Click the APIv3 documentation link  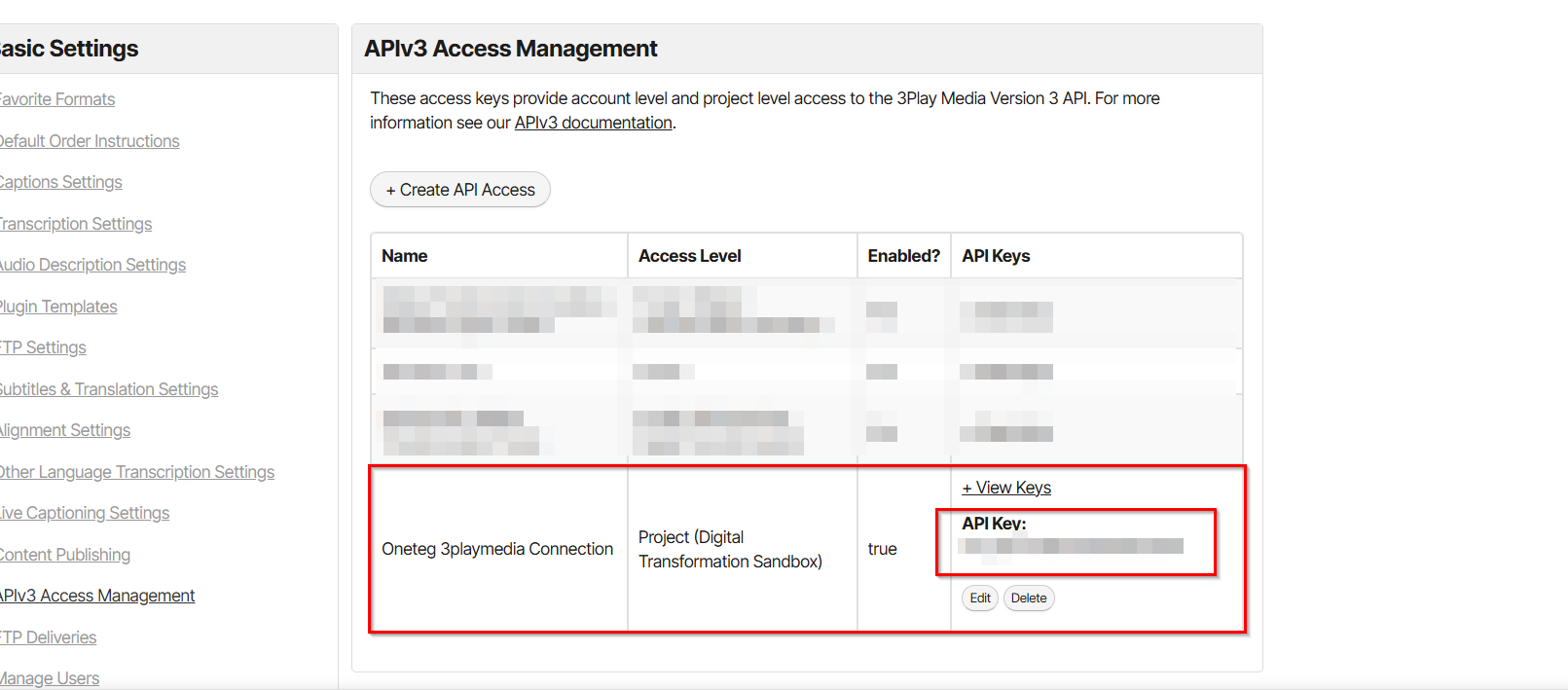tap(594, 123)
